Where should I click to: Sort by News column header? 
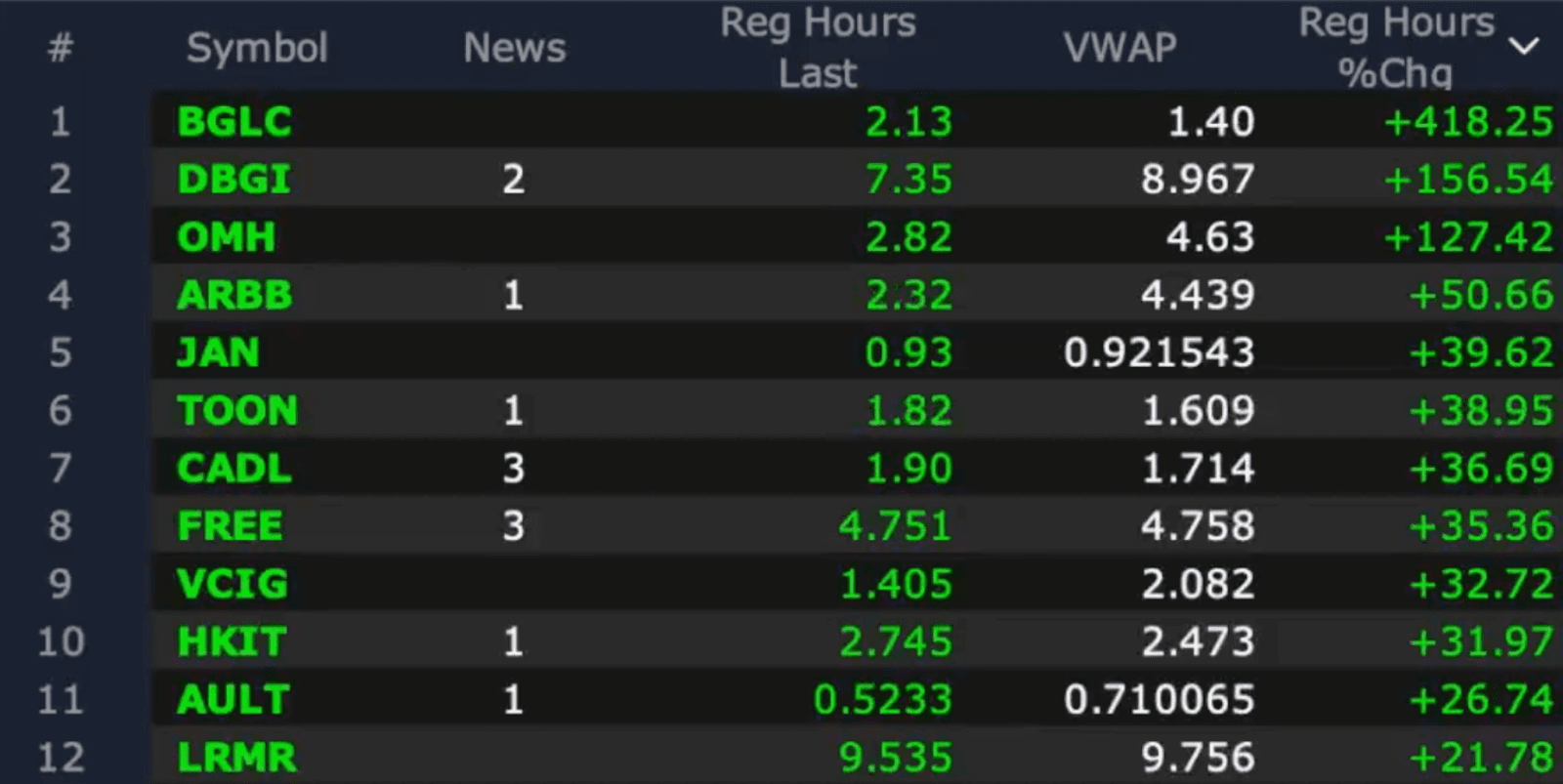coord(515,48)
